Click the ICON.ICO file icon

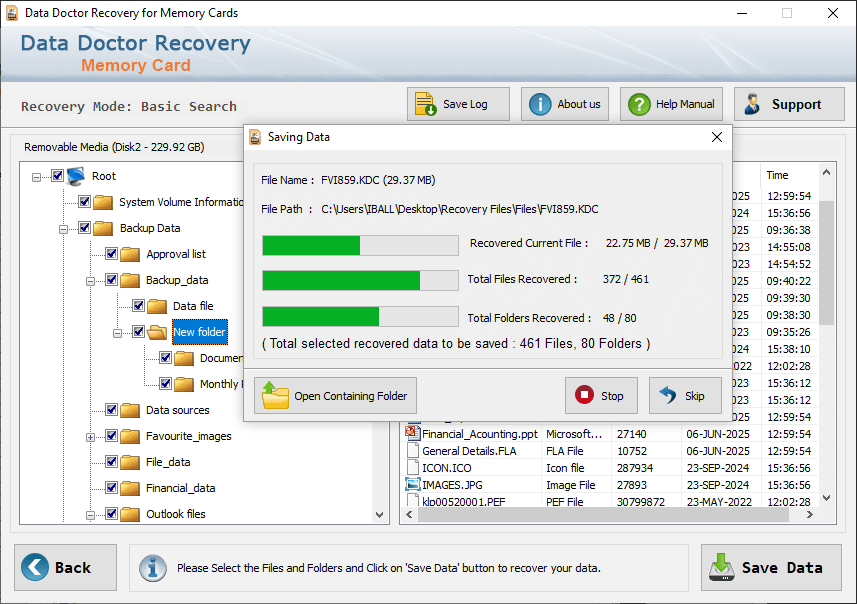[x=413, y=467]
